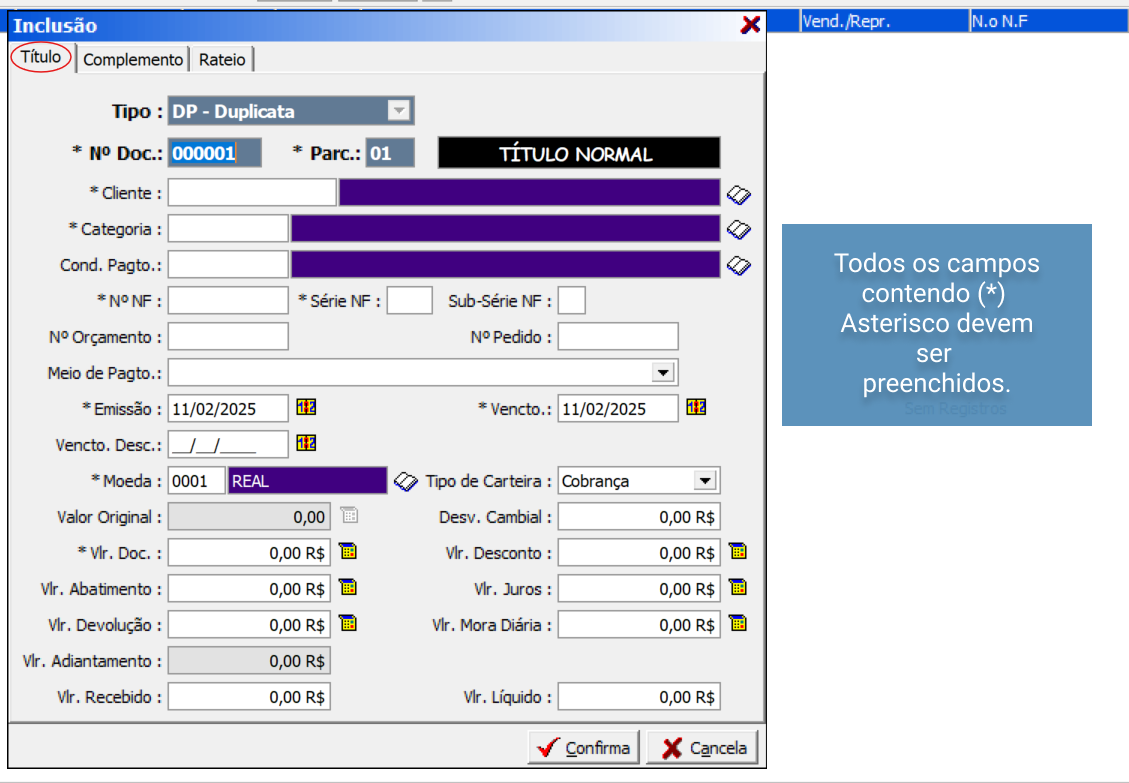Viewport: 1129px width, 783px height.
Task: Open calculator for Vlr. Doc. field
Action: [x=348, y=551]
